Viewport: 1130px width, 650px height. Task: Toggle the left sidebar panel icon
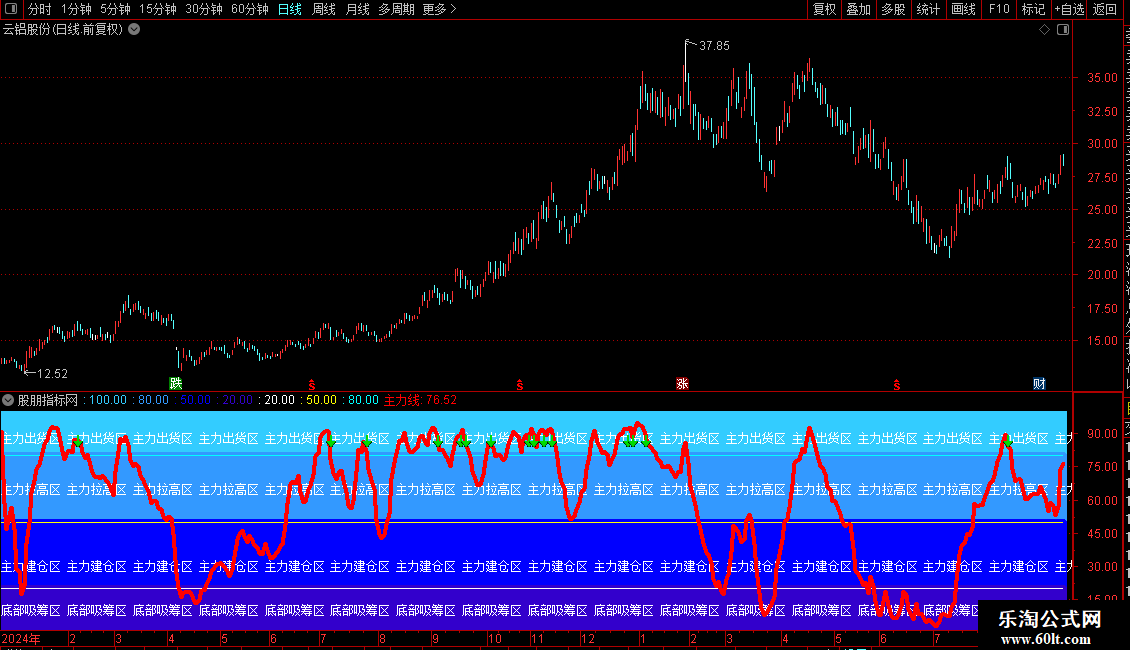point(11,9)
